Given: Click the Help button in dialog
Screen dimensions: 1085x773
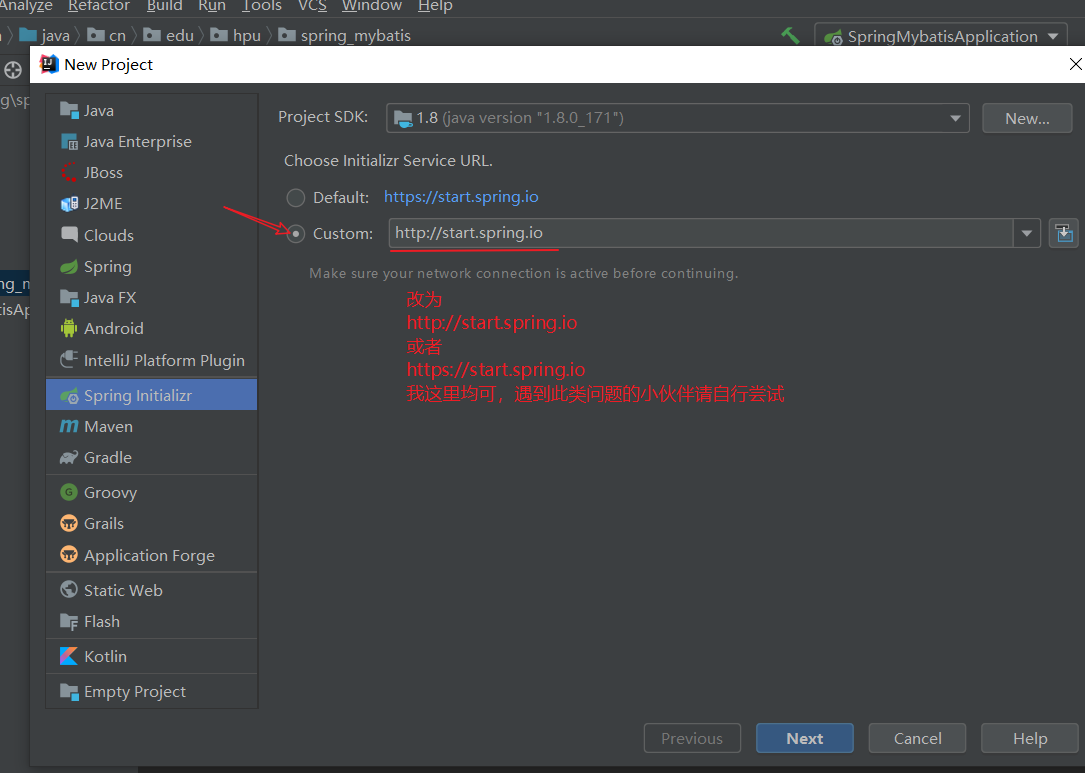Looking at the screenshot, I should click(x=1030, y=738).
